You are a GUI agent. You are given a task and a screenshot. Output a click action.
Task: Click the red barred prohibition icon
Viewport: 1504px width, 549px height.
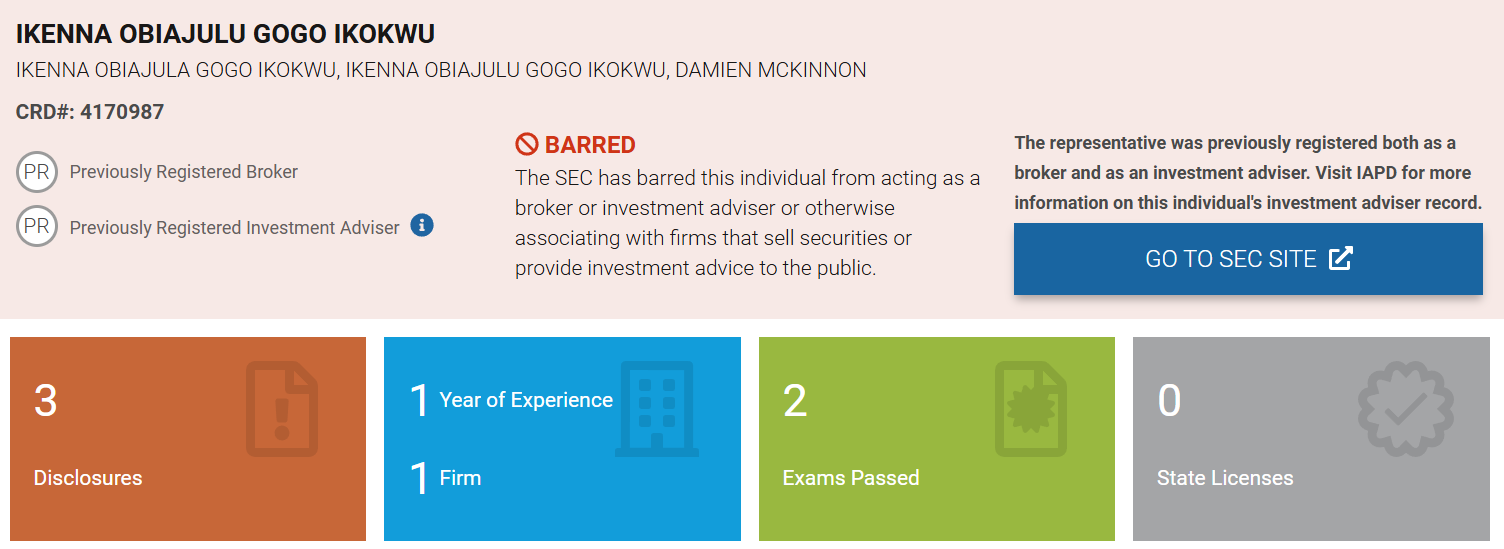pos(527,145)
